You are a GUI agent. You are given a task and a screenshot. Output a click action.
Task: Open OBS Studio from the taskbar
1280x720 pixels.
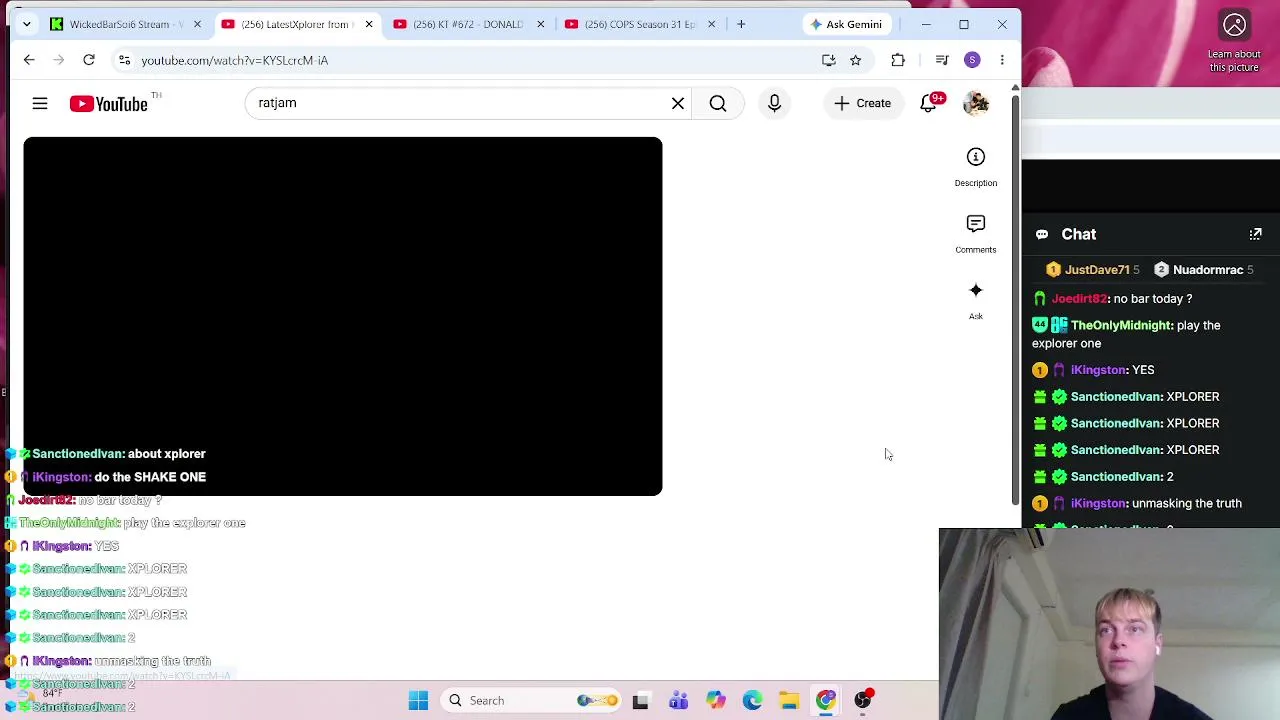(x=863, y=701)
